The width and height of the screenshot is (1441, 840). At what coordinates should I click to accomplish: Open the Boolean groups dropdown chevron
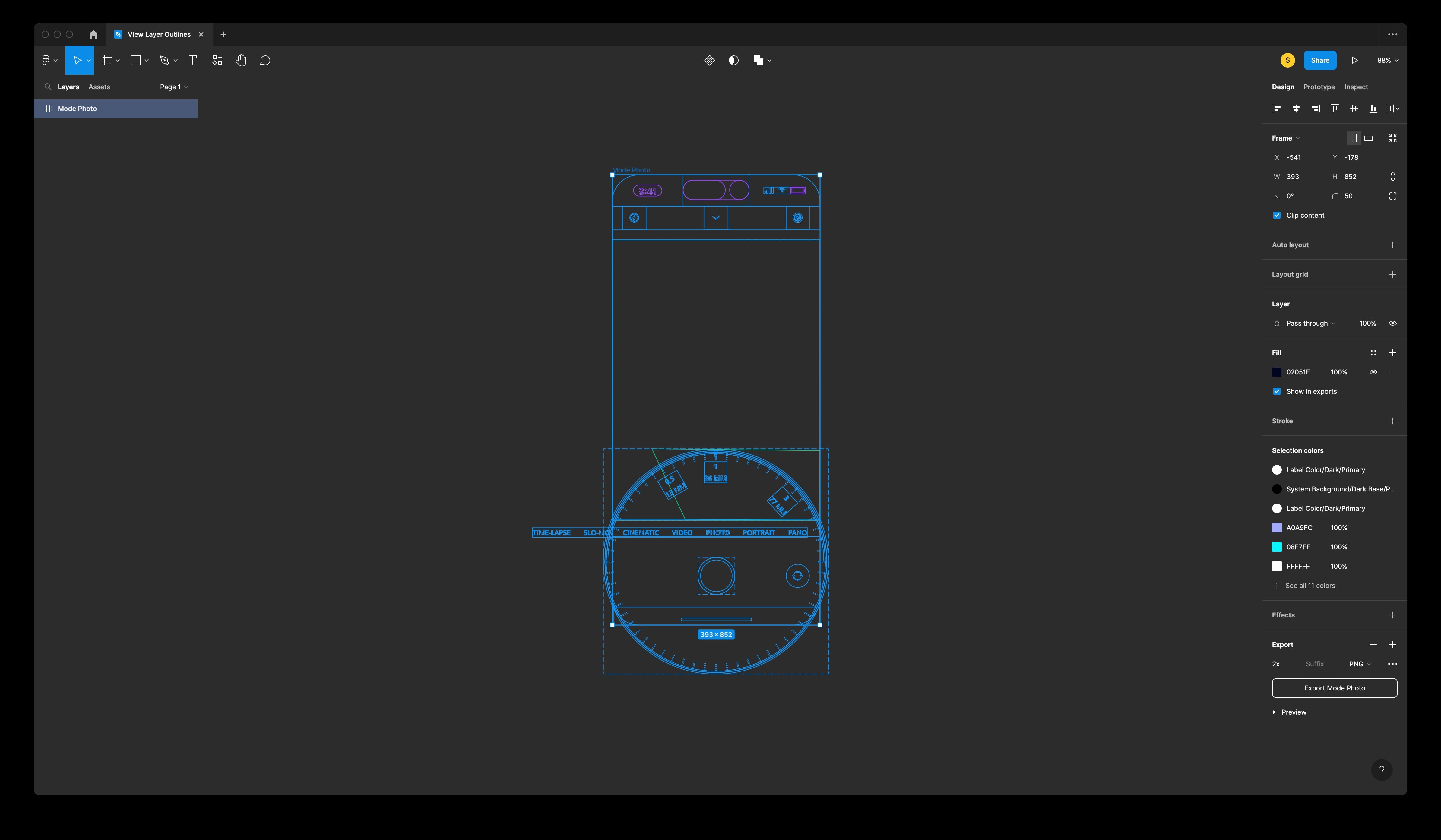pyautogui.click(x=769, y=61)
